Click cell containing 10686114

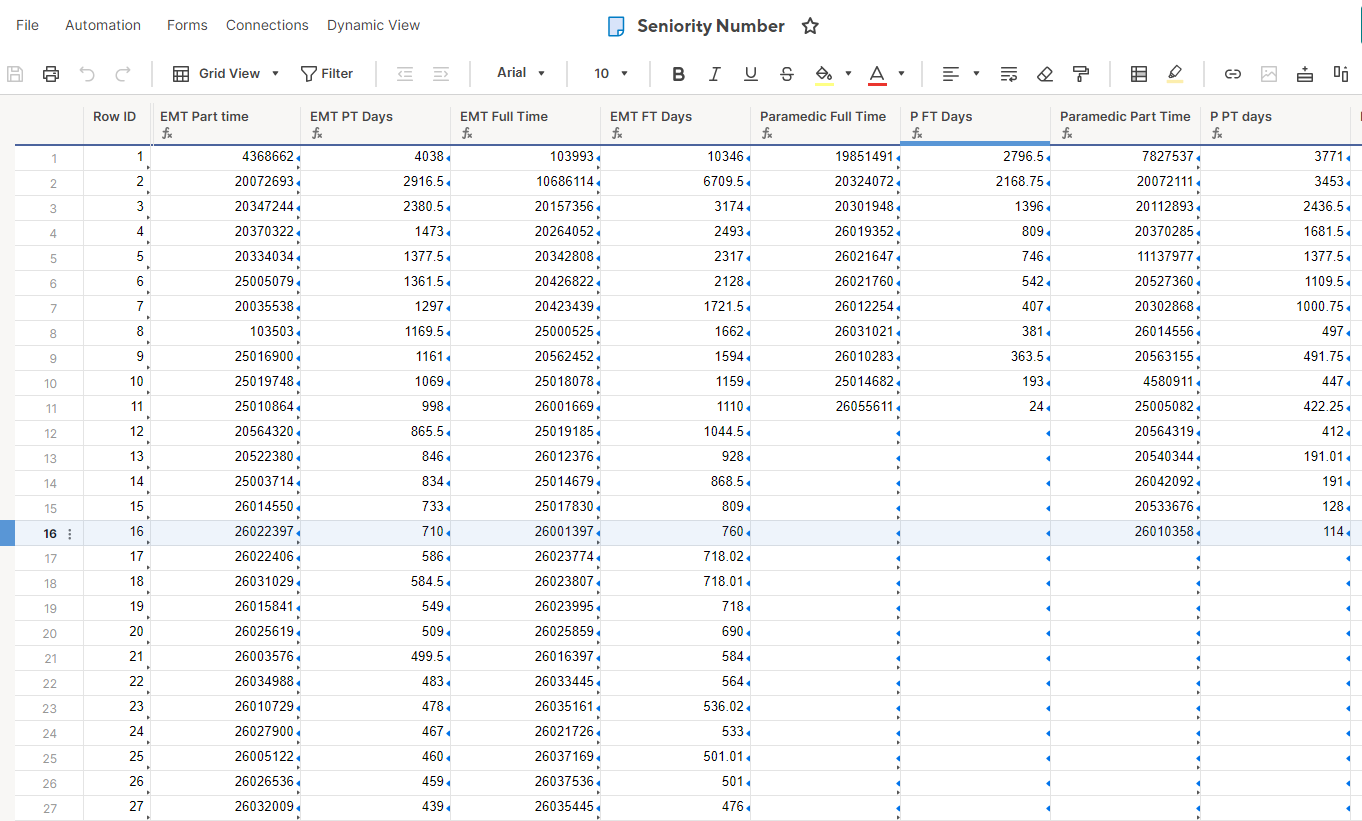point(526,182)
